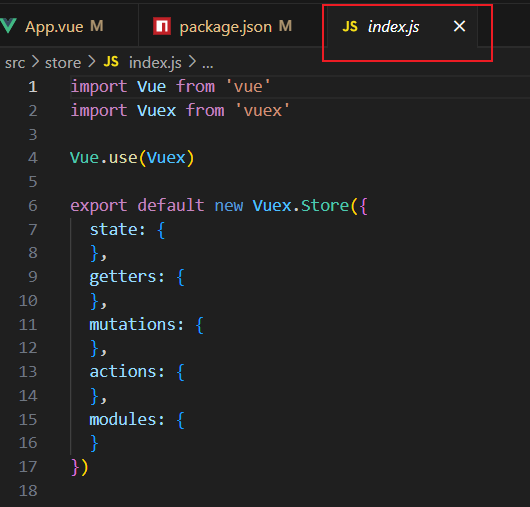
Task: Click the JS icon in the breadcrumb
Action: (x=111, y=62)
